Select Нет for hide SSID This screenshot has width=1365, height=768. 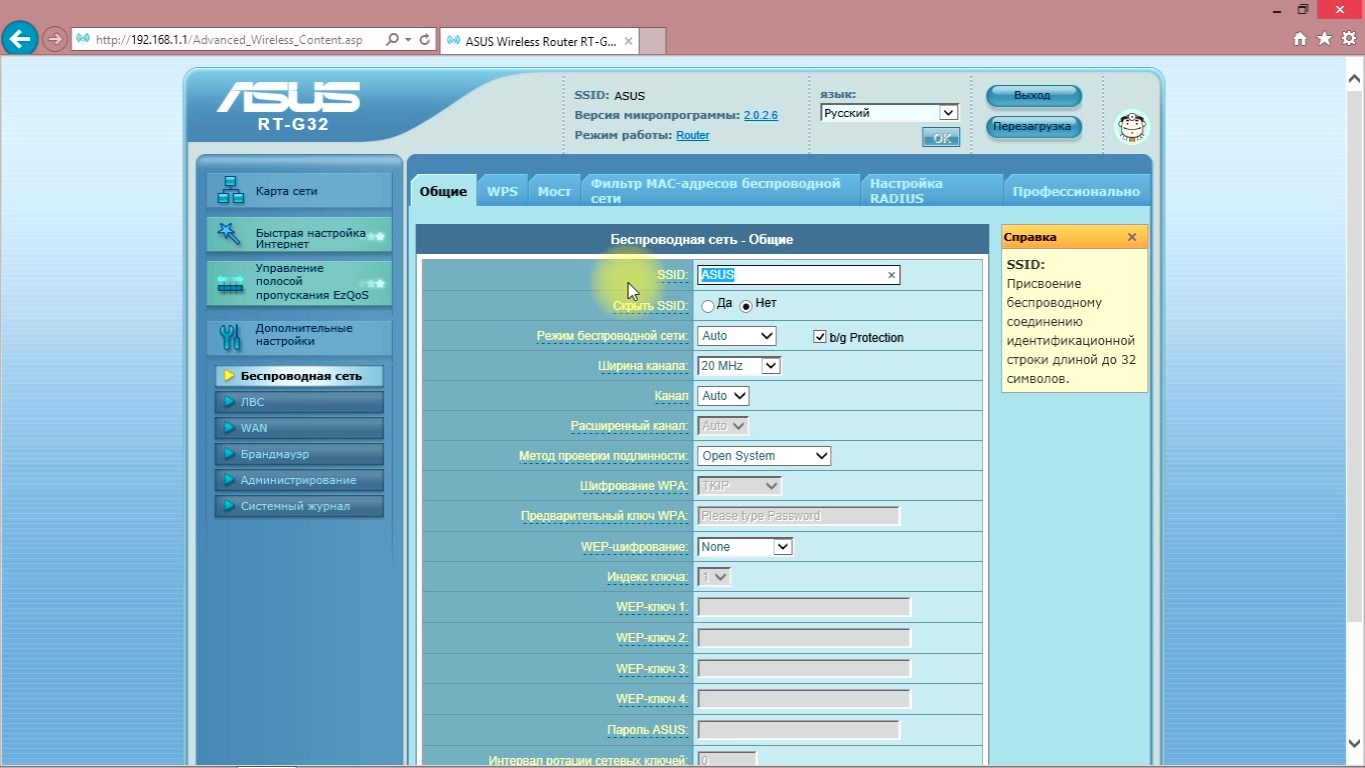[746, 305]
